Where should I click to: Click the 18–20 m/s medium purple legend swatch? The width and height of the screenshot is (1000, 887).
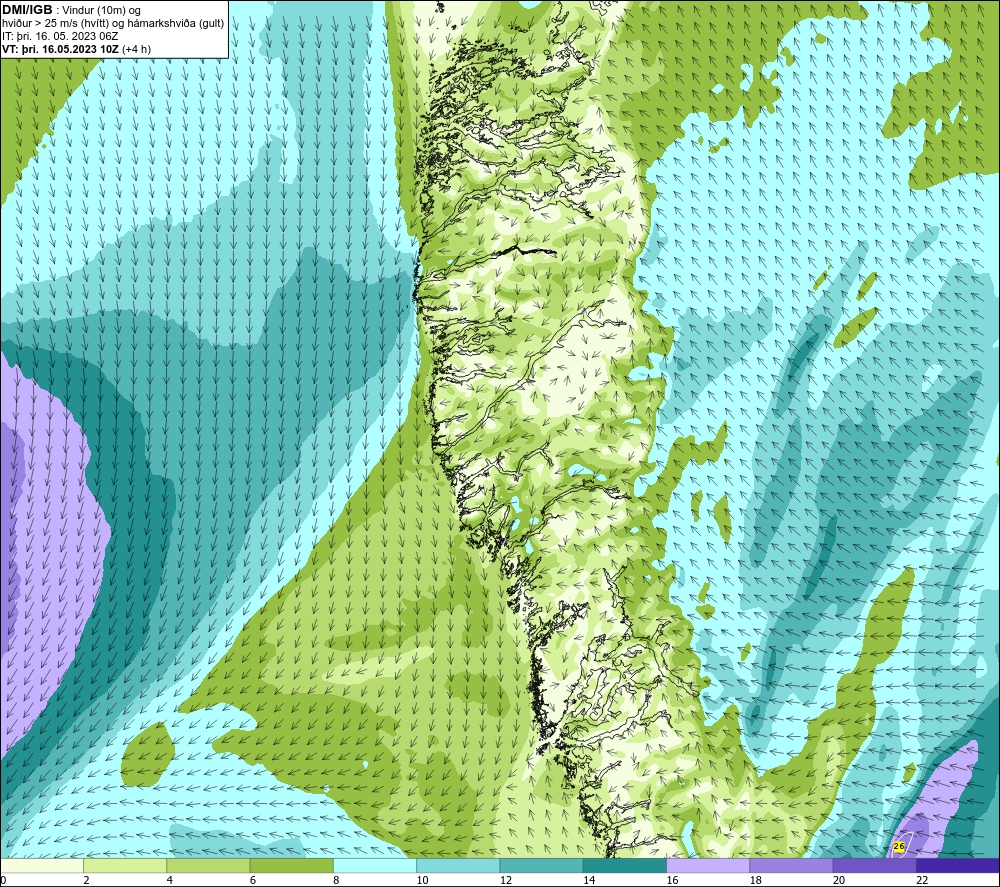(x=791, y=865)
